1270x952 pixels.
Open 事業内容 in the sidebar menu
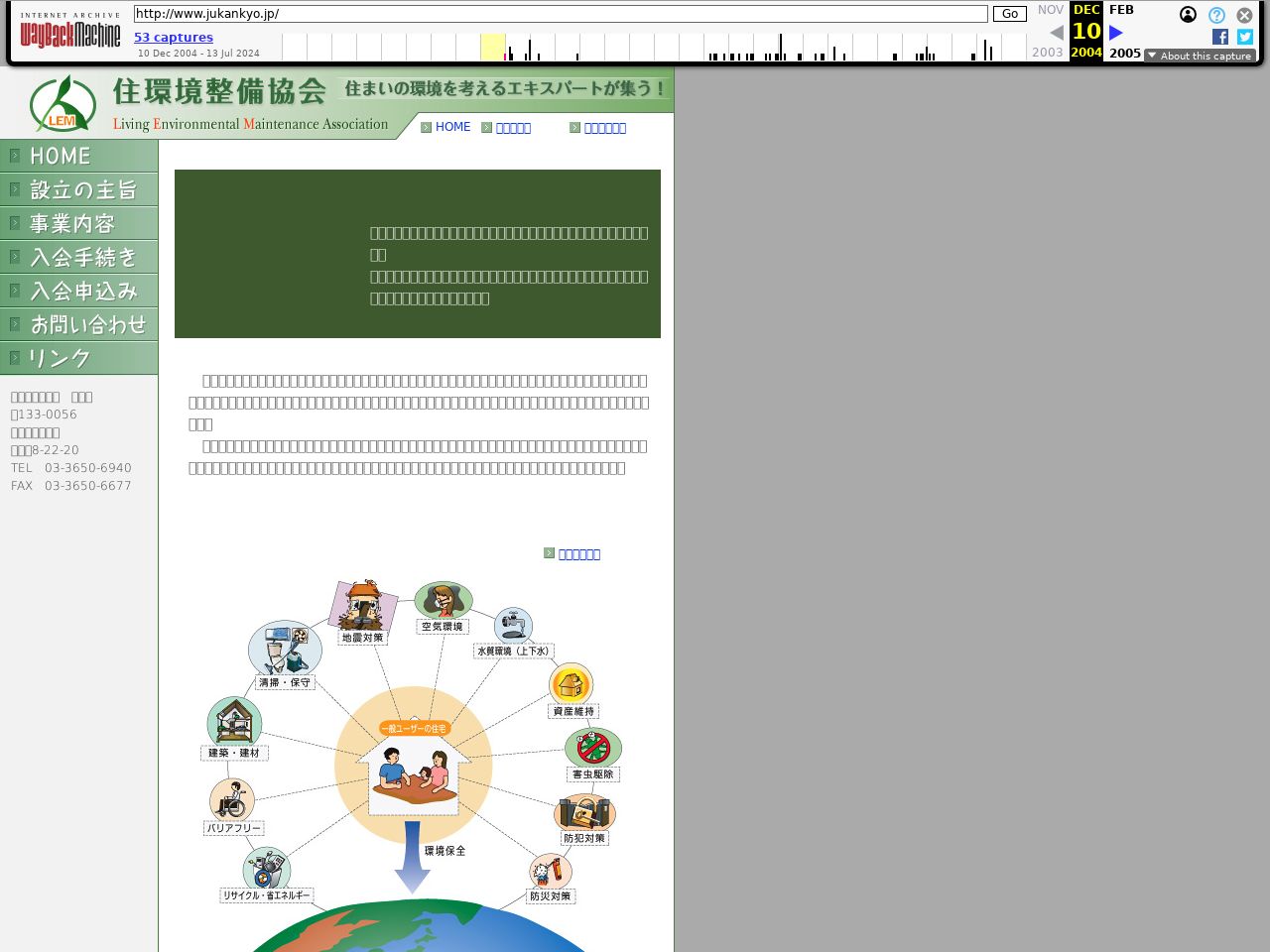click(x=78, y=223)
